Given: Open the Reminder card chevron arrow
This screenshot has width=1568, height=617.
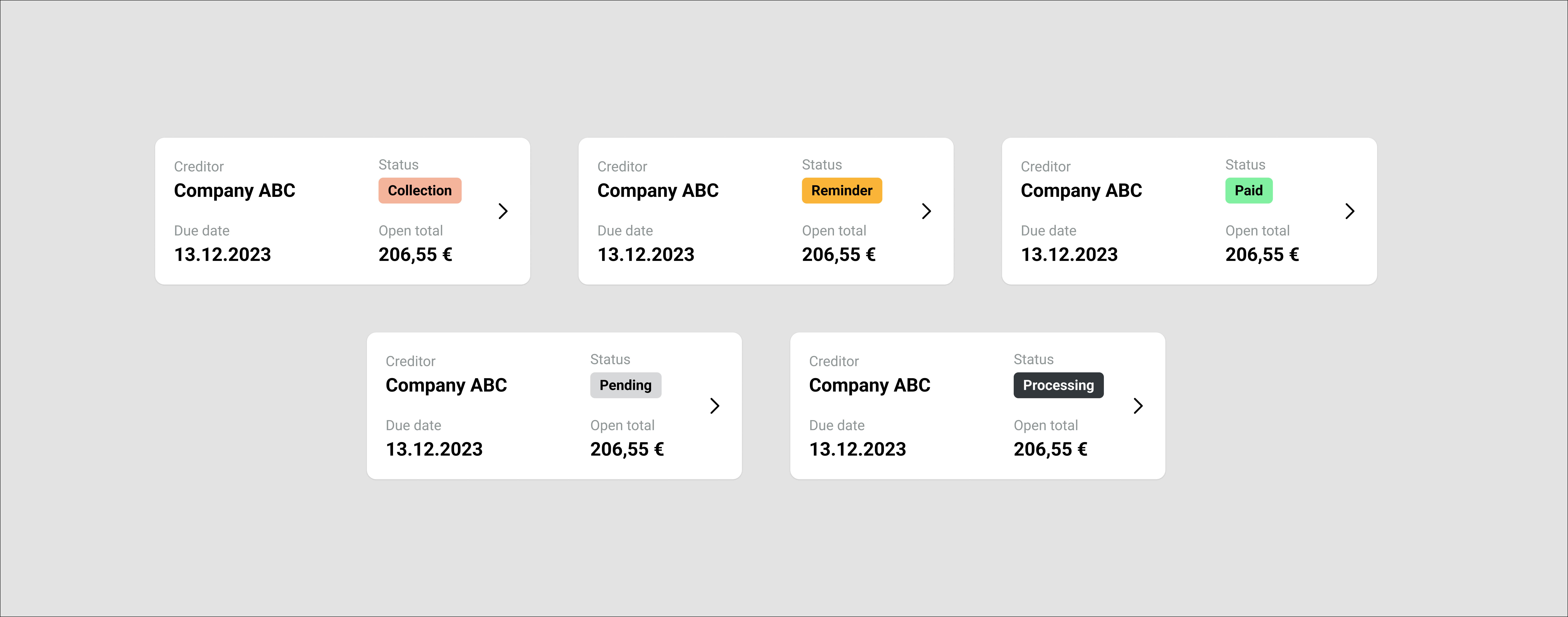Looking at the screenshot, I should [926, 211].
